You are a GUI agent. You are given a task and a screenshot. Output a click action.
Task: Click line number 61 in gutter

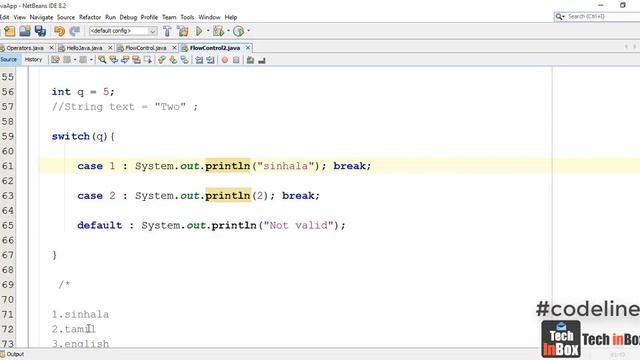8,166
